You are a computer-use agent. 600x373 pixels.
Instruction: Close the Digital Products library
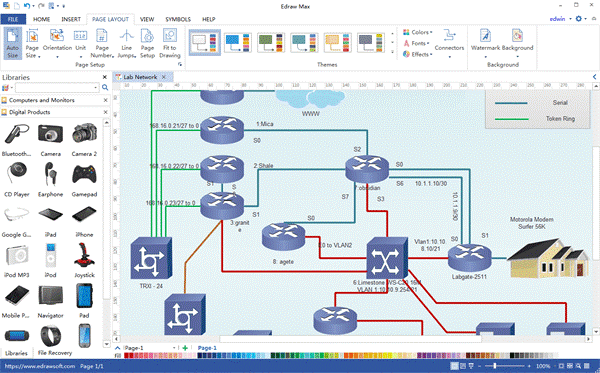[x=106, y=112]
